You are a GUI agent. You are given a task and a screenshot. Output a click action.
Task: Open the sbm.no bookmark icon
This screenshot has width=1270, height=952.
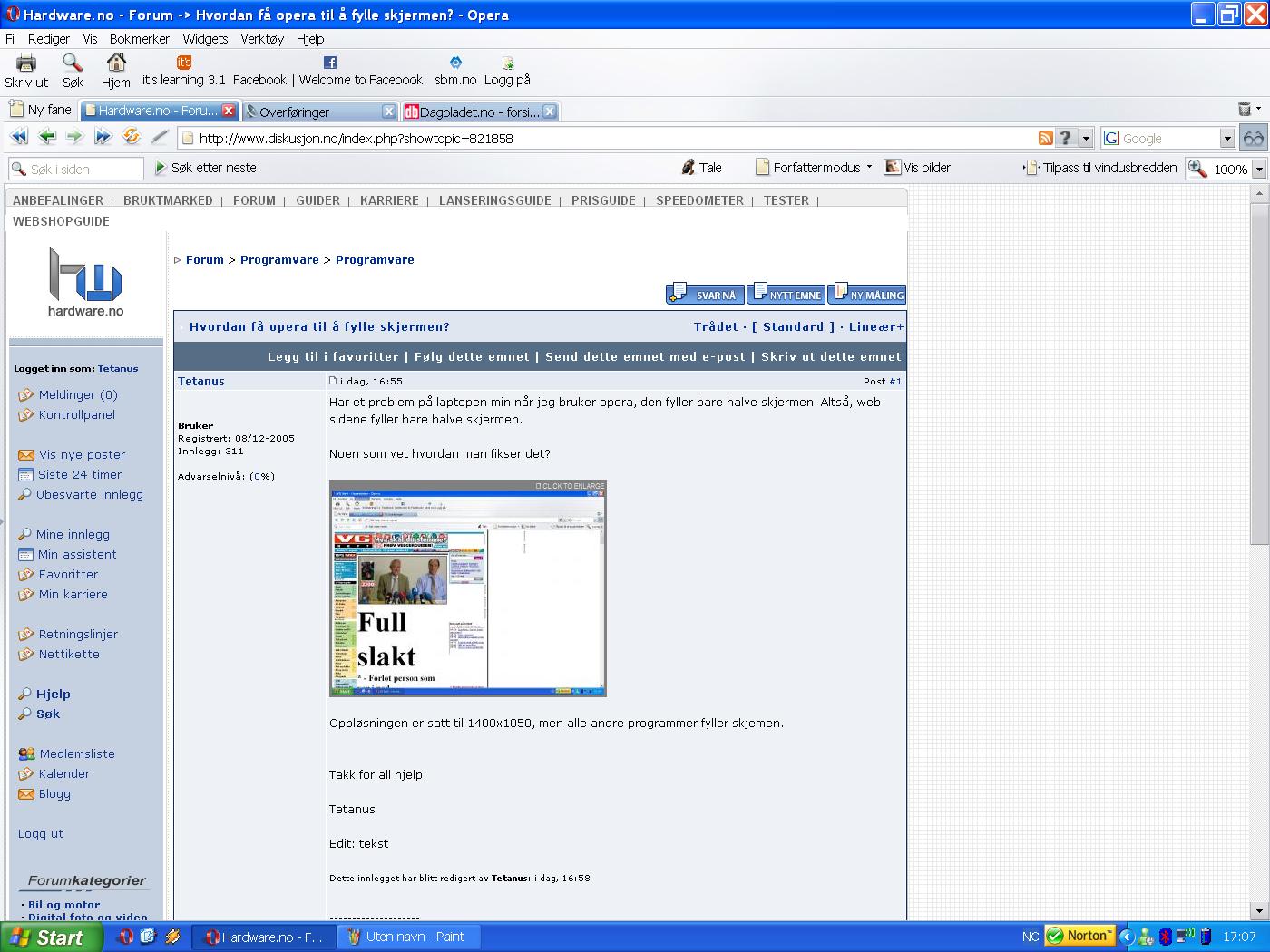pos(455,63)
